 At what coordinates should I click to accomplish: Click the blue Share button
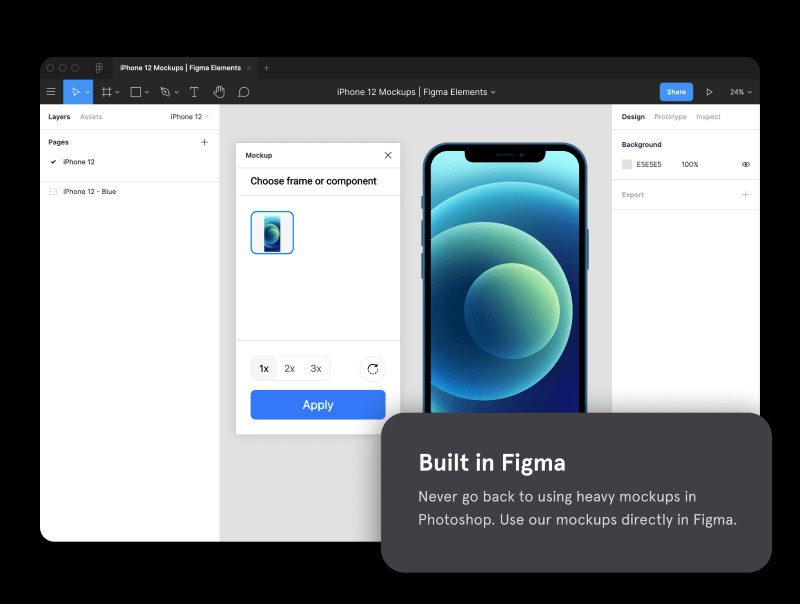[676, 92]
